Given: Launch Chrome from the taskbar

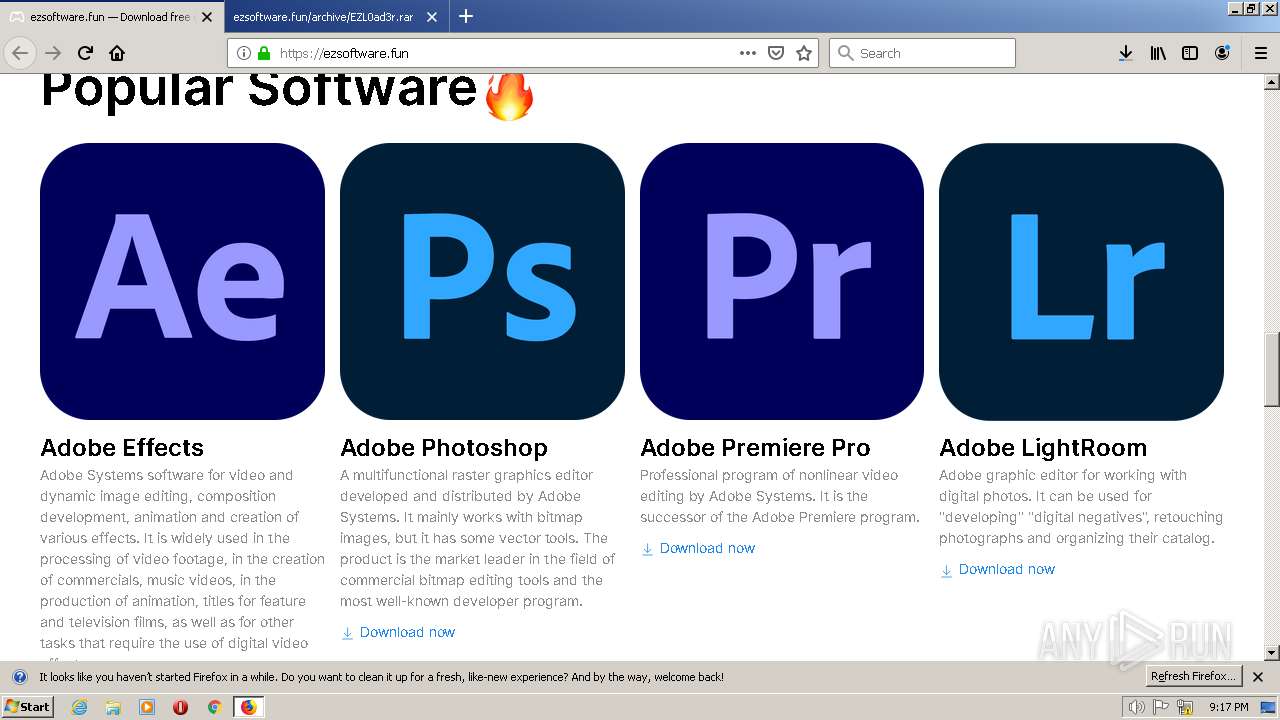Looking at the screenshot, I should [x=214, y=707].
